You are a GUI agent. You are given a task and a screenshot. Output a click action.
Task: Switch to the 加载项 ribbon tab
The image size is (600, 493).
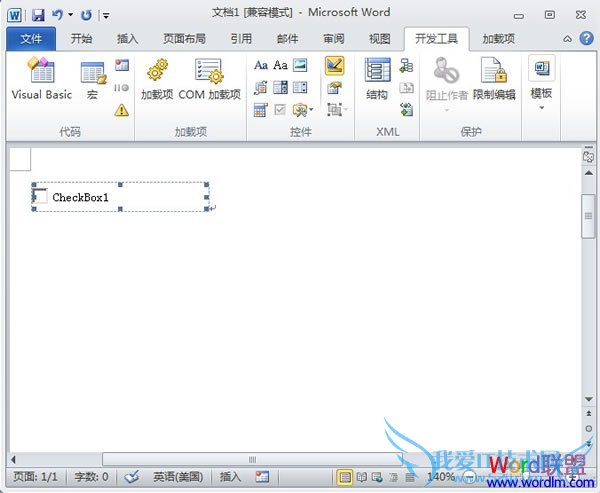(x=499, y=39)
